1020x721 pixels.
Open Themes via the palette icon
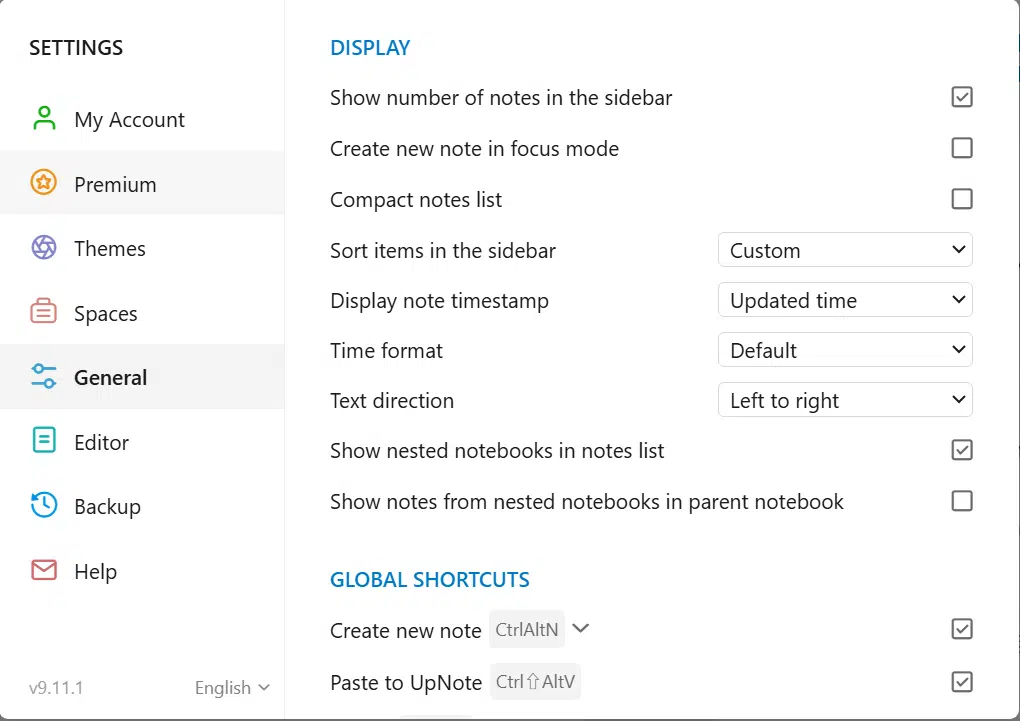(x=44, y=248)
